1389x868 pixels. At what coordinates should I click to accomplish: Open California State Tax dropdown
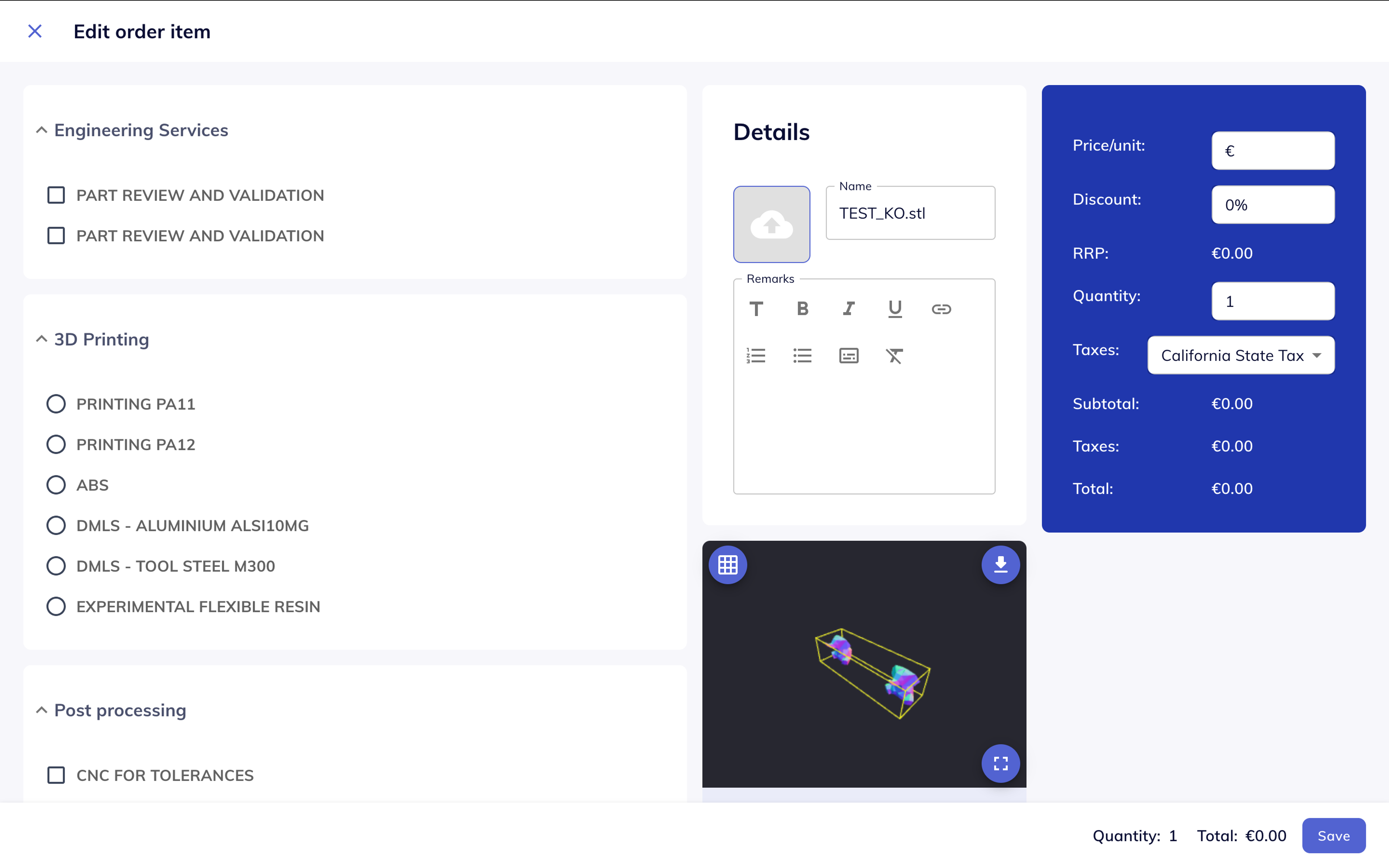1241,356
